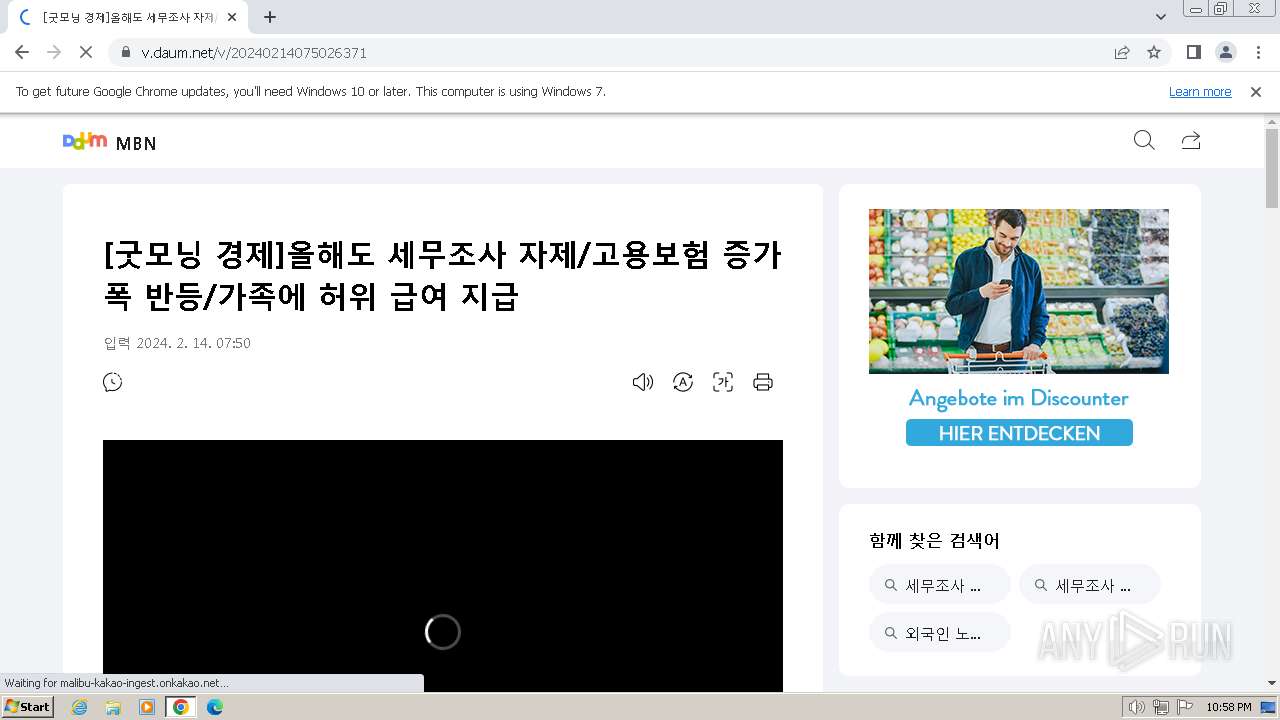Open the Windows Start menu
This screenshot has height=720, width=1280.
28,707
